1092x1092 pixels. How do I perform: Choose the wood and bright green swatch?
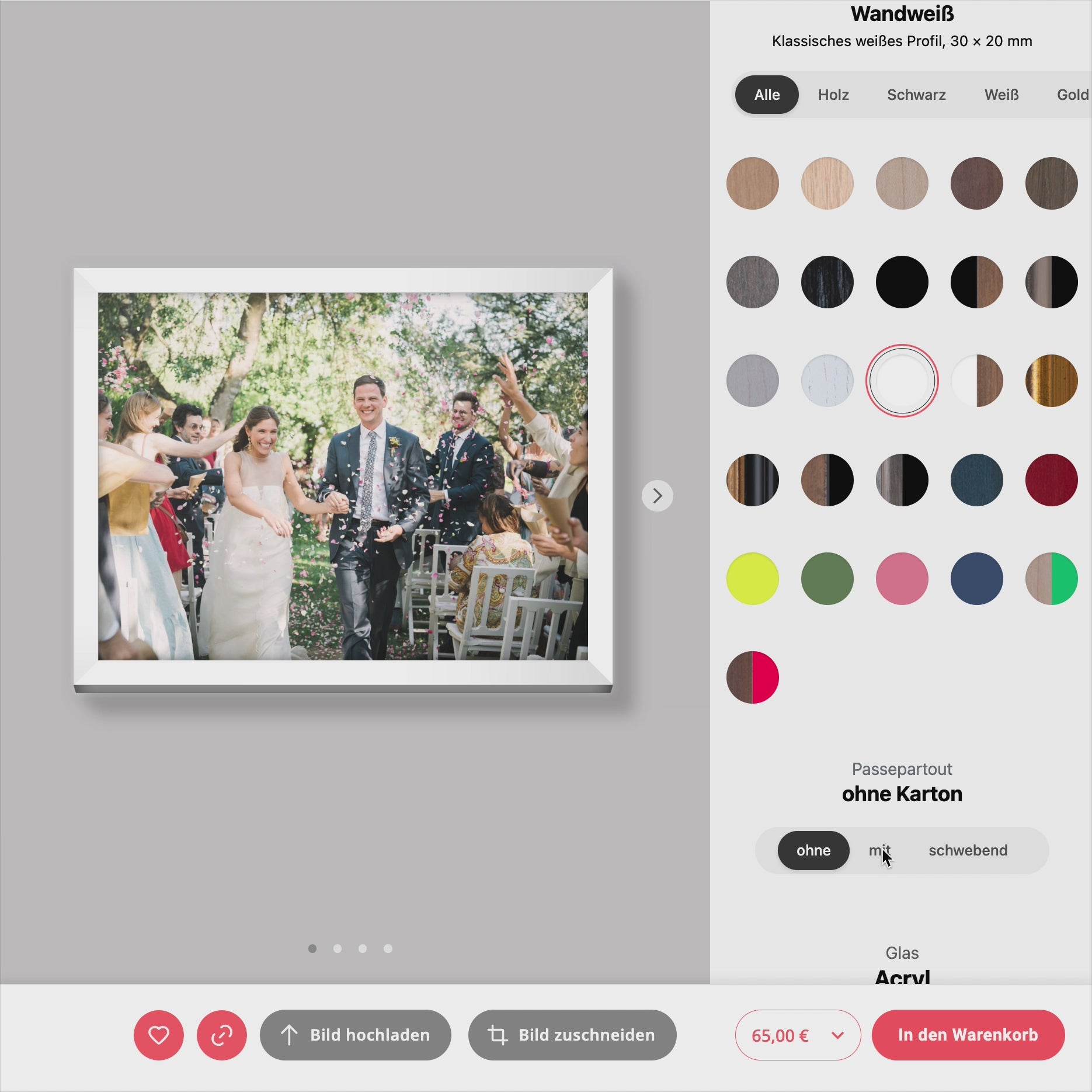[1052, 579]
